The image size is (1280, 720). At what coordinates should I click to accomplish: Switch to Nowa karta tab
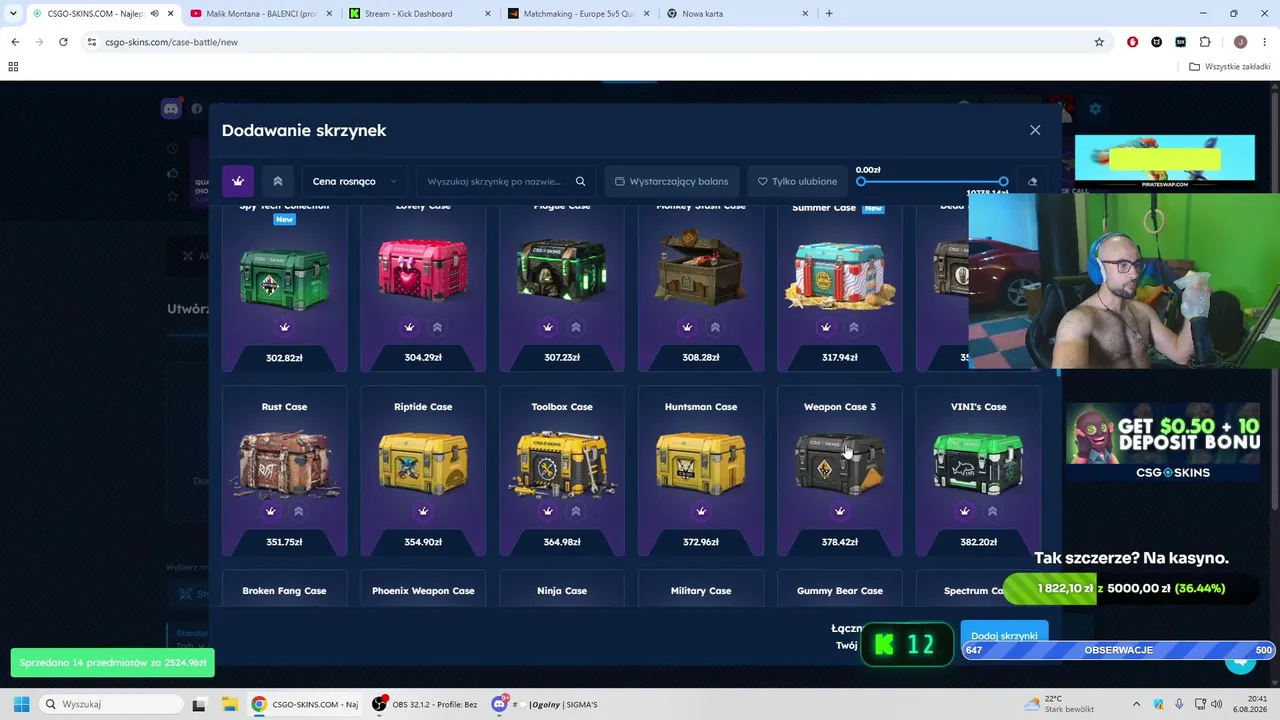(736, 14)
